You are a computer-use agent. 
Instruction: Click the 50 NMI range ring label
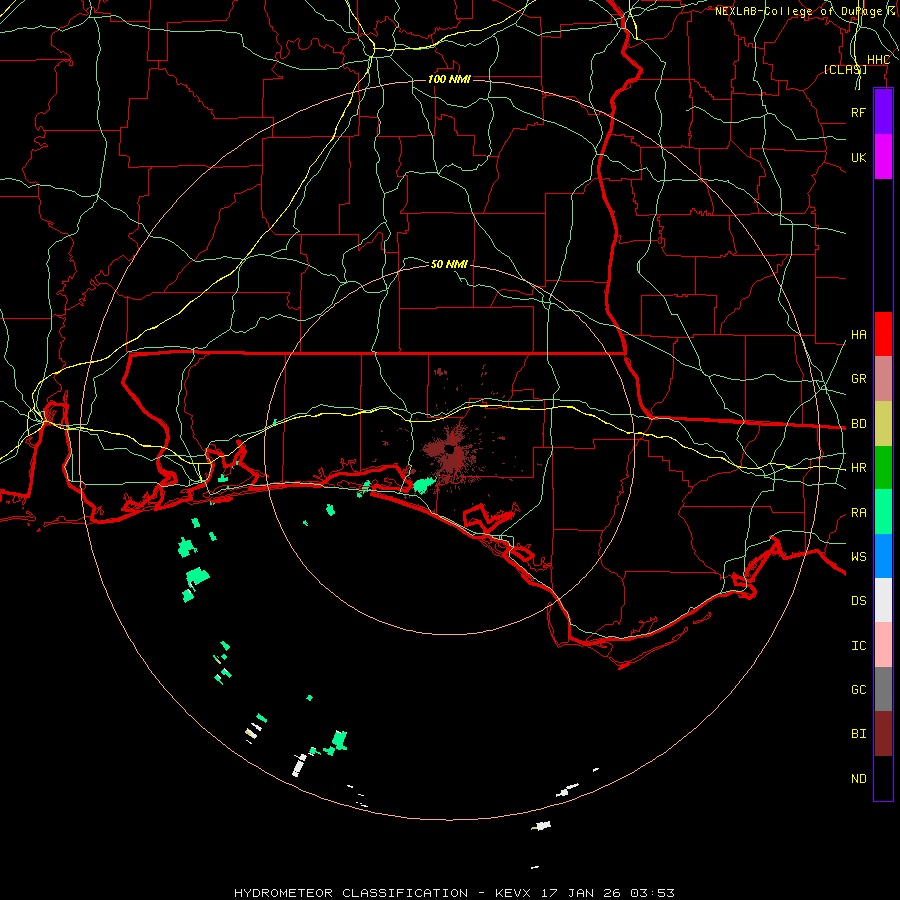click(449, 264)
